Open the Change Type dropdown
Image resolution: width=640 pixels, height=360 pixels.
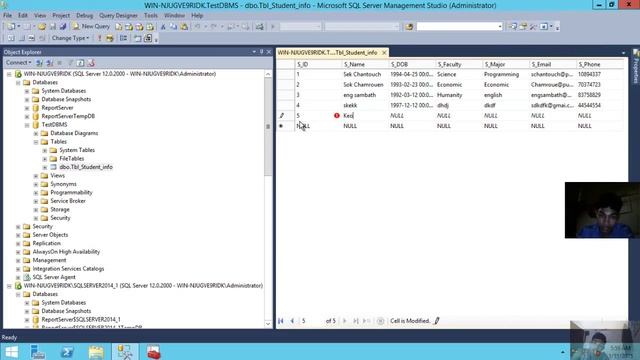tap(70, 38)
